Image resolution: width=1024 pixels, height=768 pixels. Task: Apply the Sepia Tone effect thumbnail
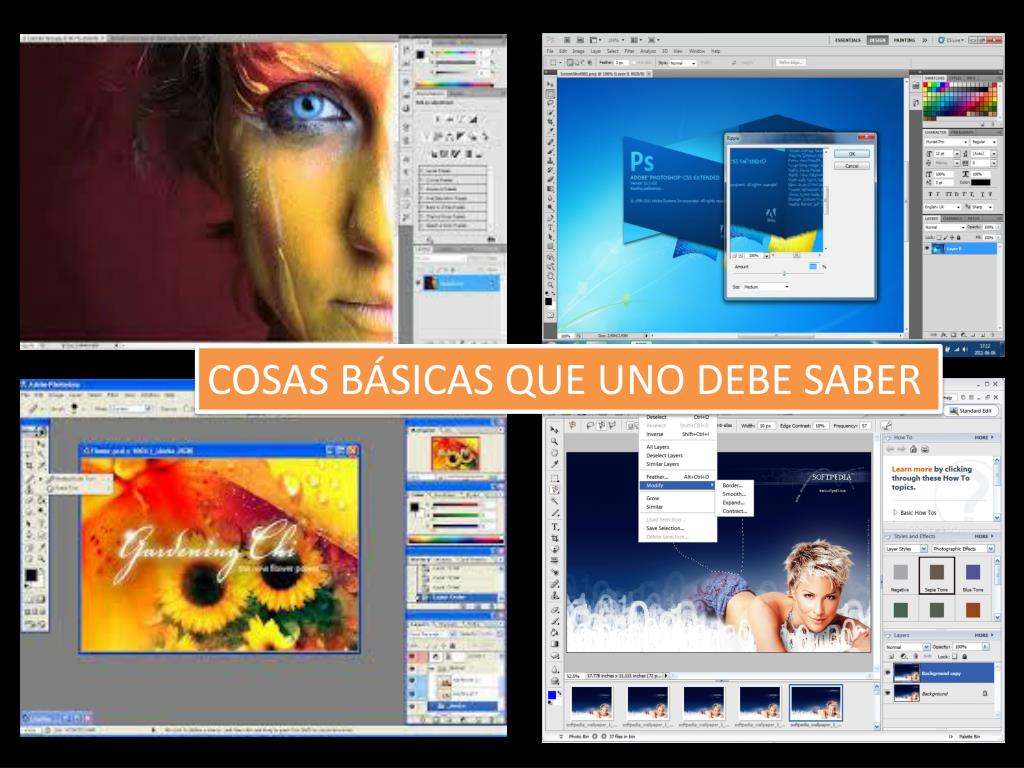point(936,575)
